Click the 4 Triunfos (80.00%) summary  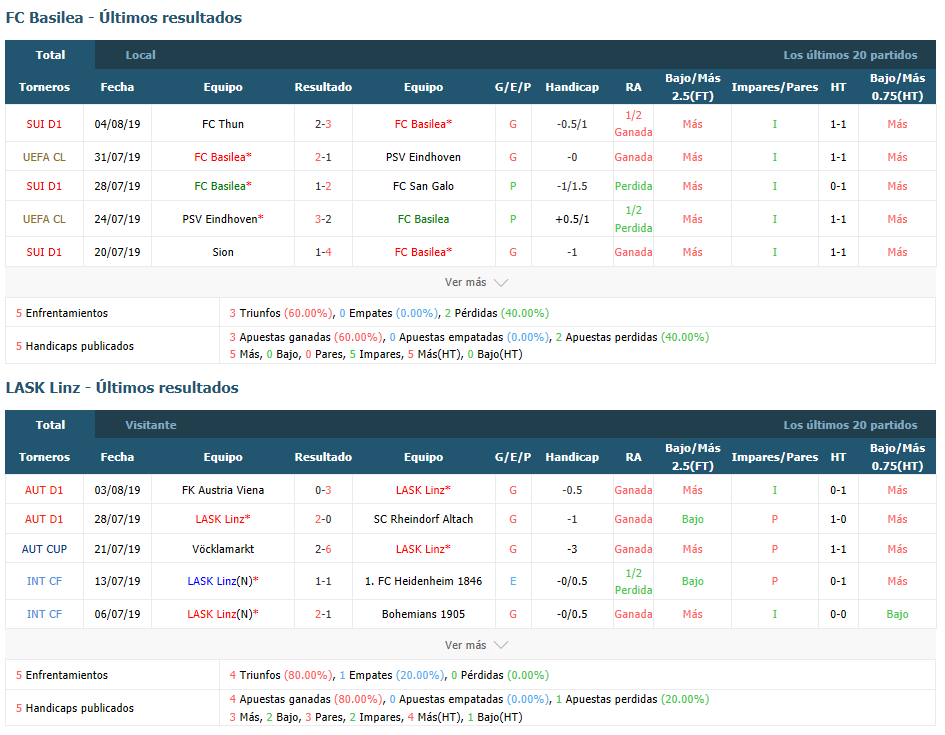coord(281,675)
